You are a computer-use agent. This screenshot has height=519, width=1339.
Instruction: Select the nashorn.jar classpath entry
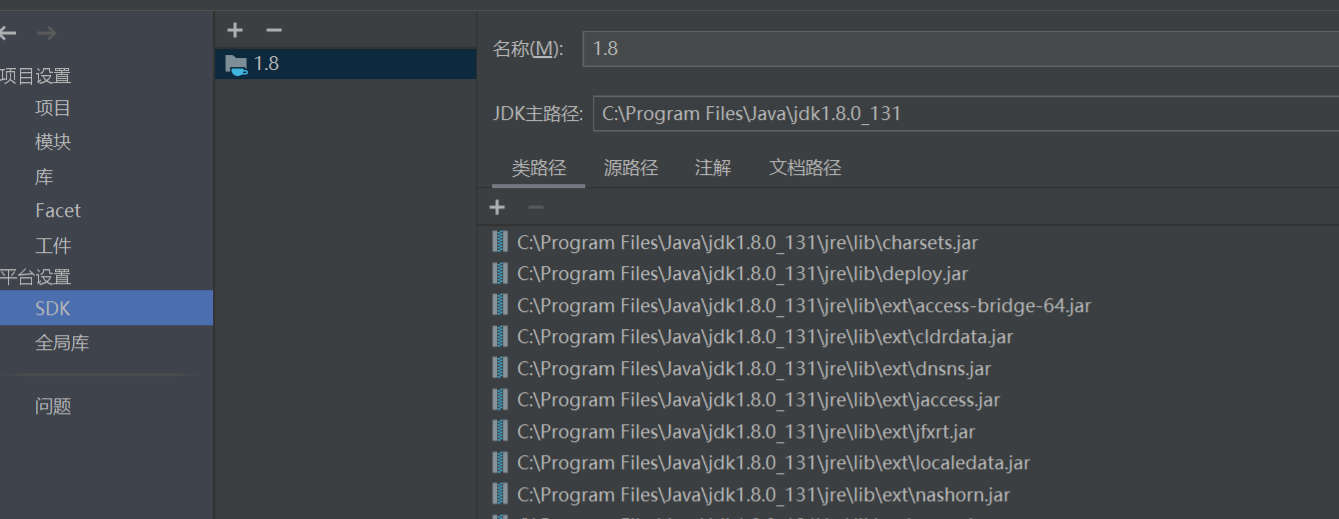click(x=763, y=495)
